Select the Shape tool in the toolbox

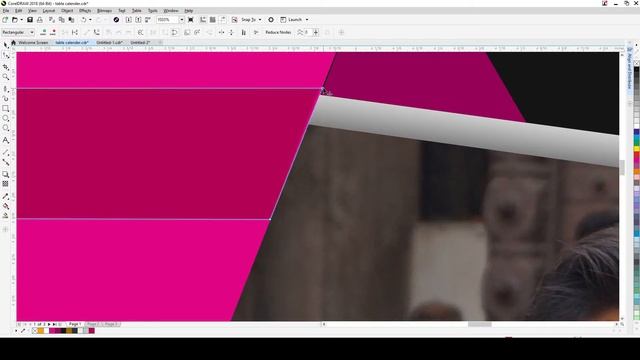click(6, 56)
